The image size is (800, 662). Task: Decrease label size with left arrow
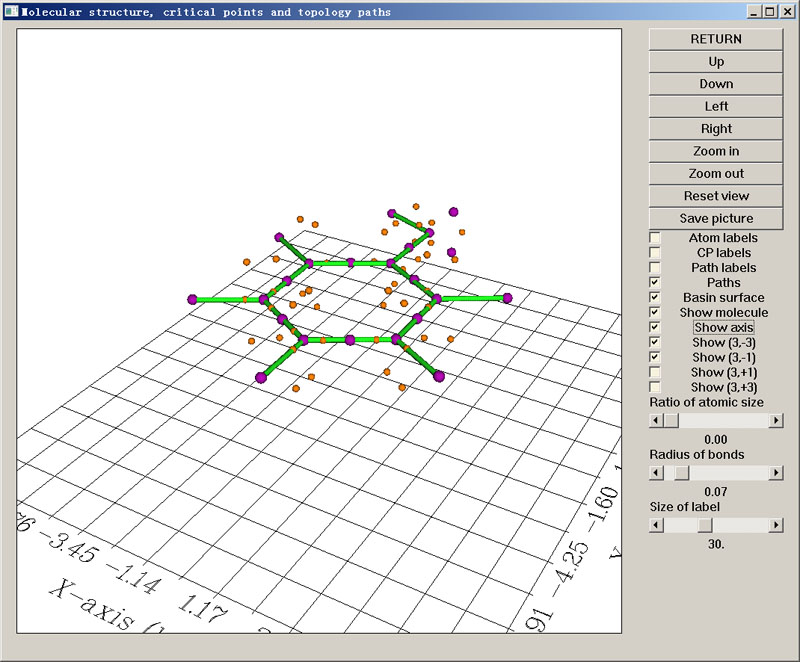click(x=656, y=525)
